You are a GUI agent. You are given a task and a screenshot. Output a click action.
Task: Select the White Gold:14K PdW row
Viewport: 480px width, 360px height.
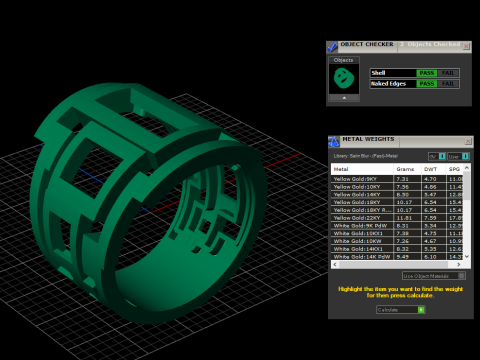[397, 257]
